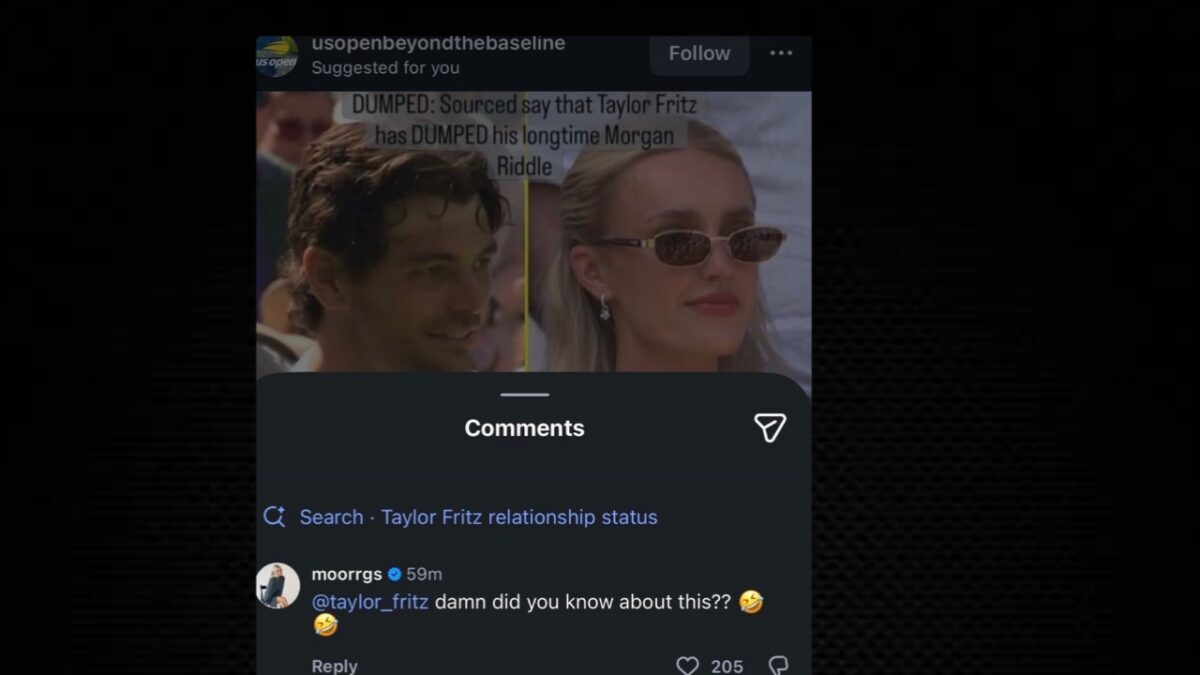Reply to moorrgs' comment
The width and height of the screenshot is (1200, 675).
click(x=334, y=664)
